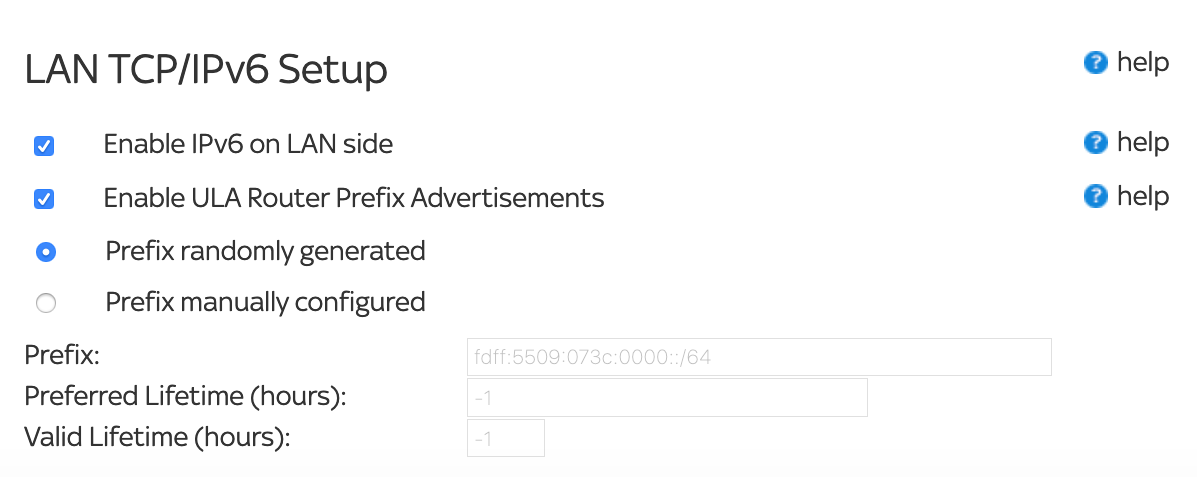Click the "Preferred Lifetime (hours):" label
1197x477 pixels.
tap(185, 396)
